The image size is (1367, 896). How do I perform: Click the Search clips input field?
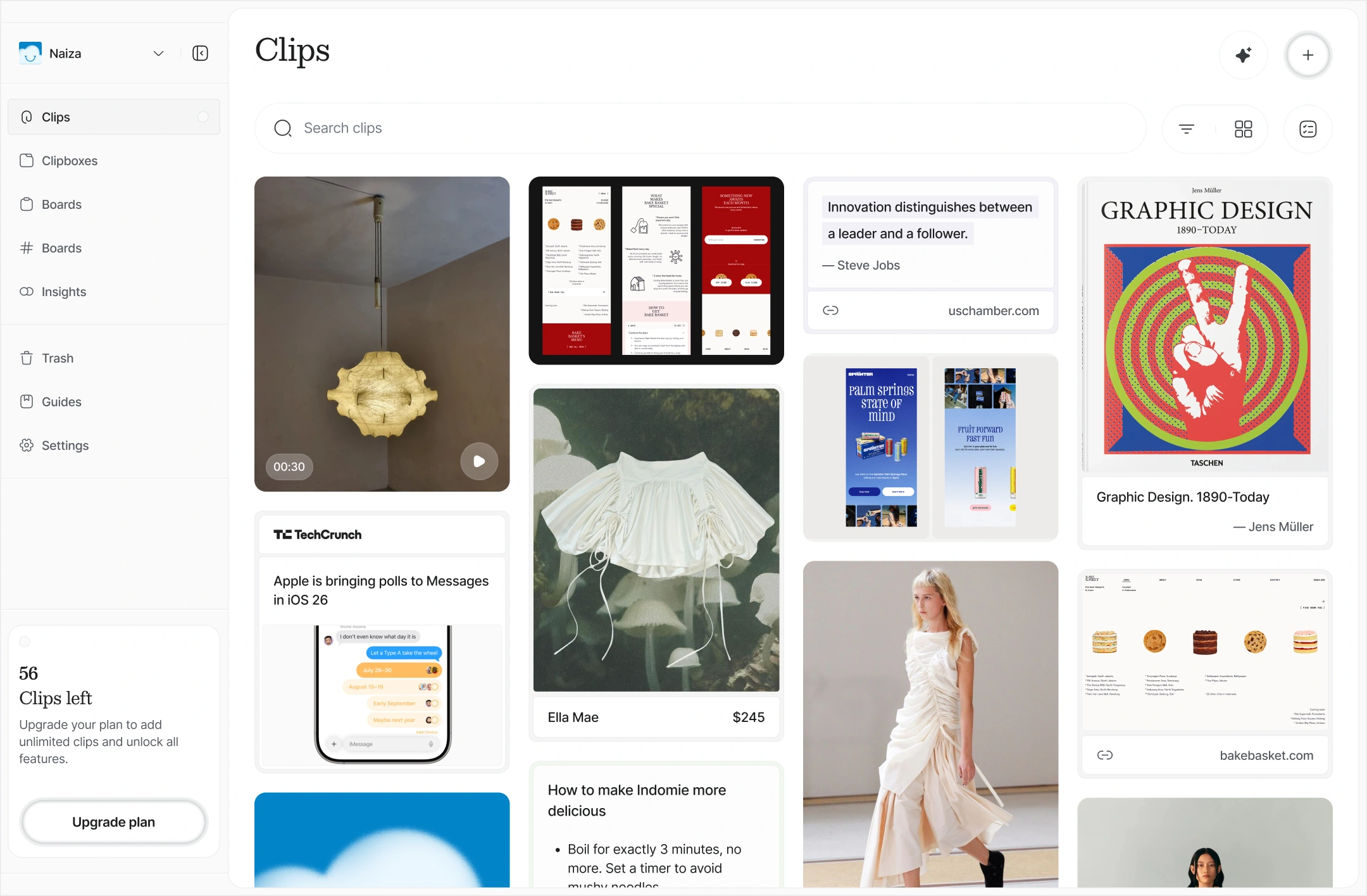pyautogui.click(x=700, y=128)
